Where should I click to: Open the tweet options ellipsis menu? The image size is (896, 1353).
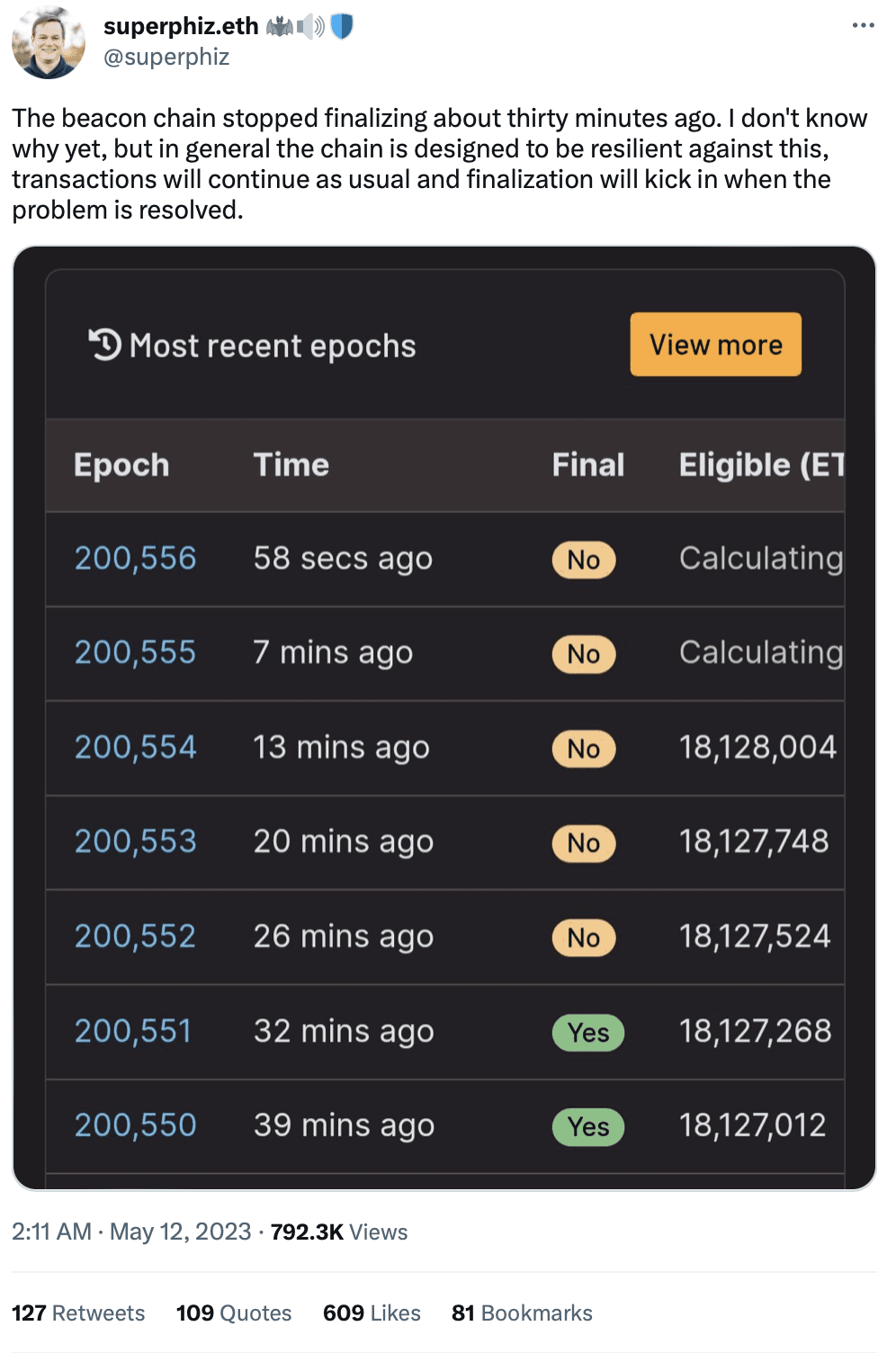pyautogui.click(x=862, y=26)
